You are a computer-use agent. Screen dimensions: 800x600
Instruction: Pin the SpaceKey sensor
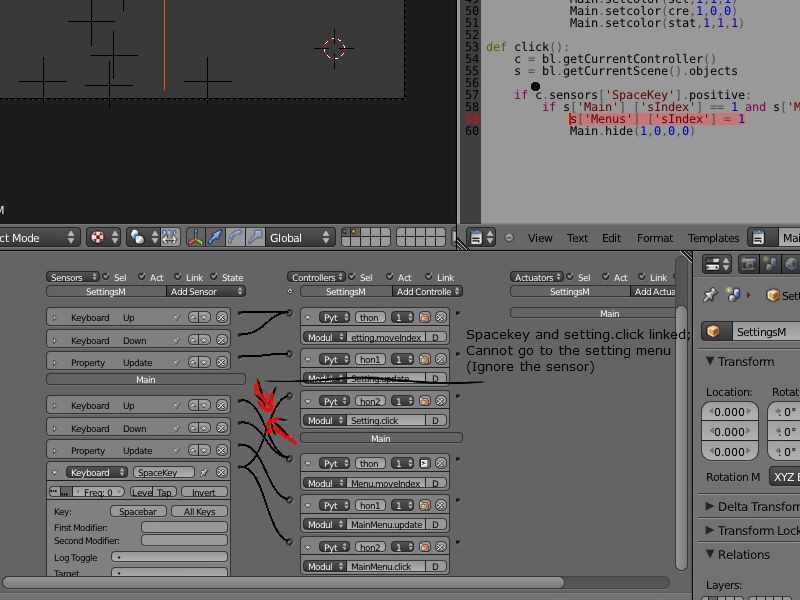click(x=204, y=472)
